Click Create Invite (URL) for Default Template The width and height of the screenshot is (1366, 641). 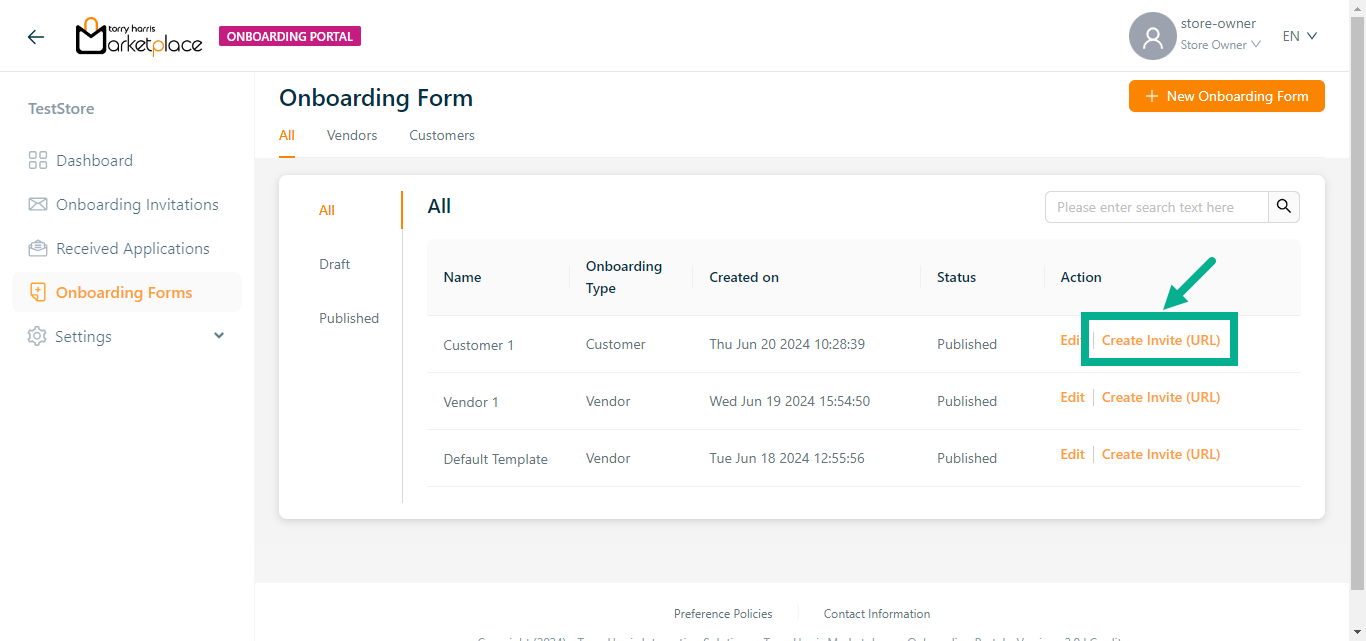(x=1160, y=454)
